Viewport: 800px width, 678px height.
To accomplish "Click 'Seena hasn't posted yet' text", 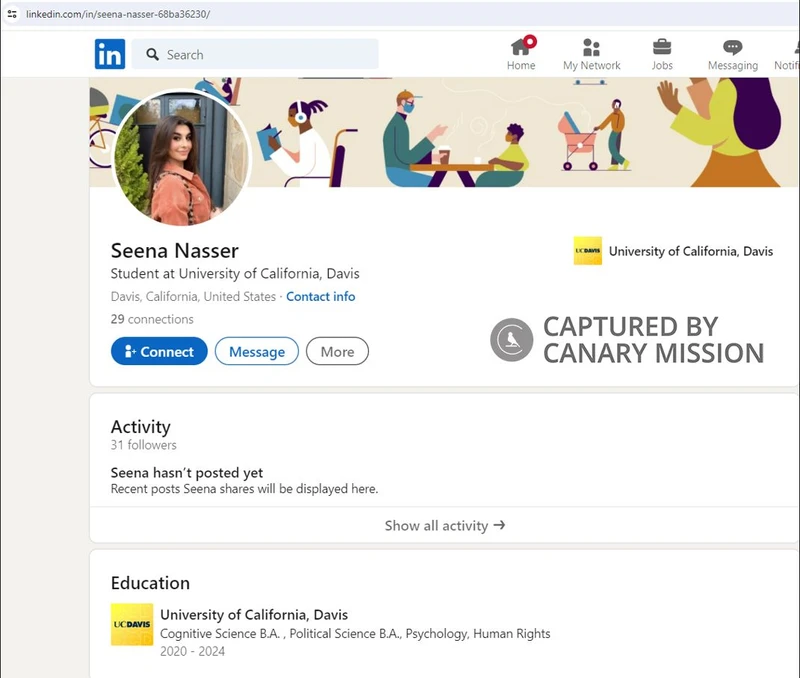I will coord(187,473).
